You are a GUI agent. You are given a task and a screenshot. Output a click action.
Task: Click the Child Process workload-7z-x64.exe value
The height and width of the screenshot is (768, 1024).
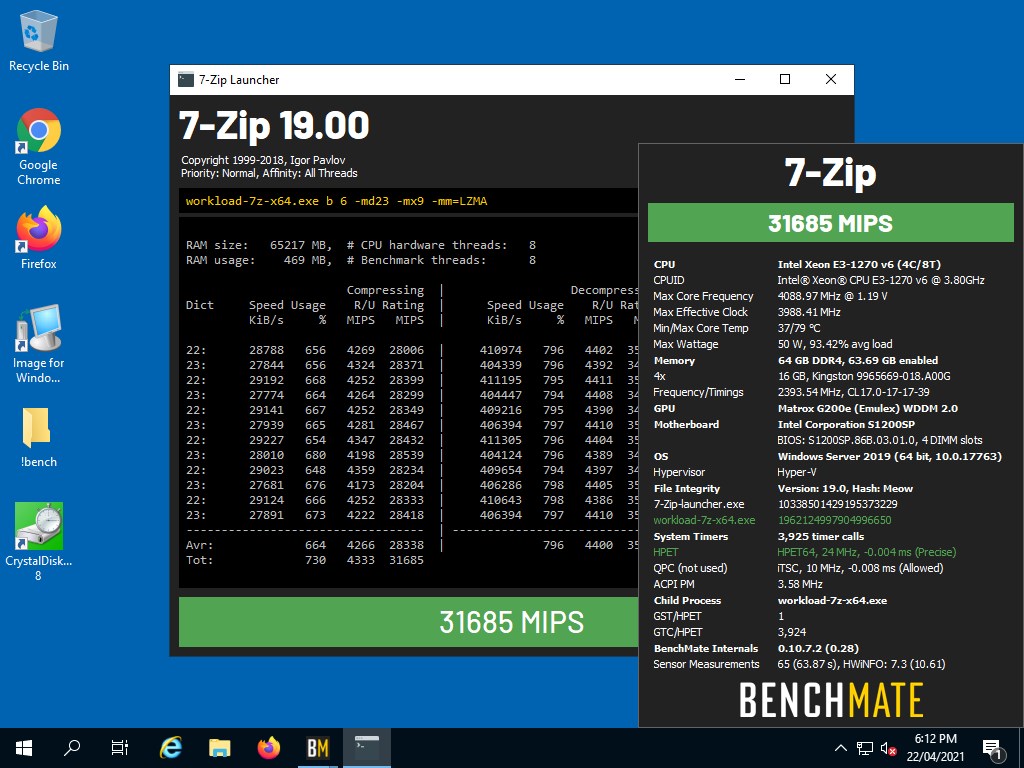[832, 600]
